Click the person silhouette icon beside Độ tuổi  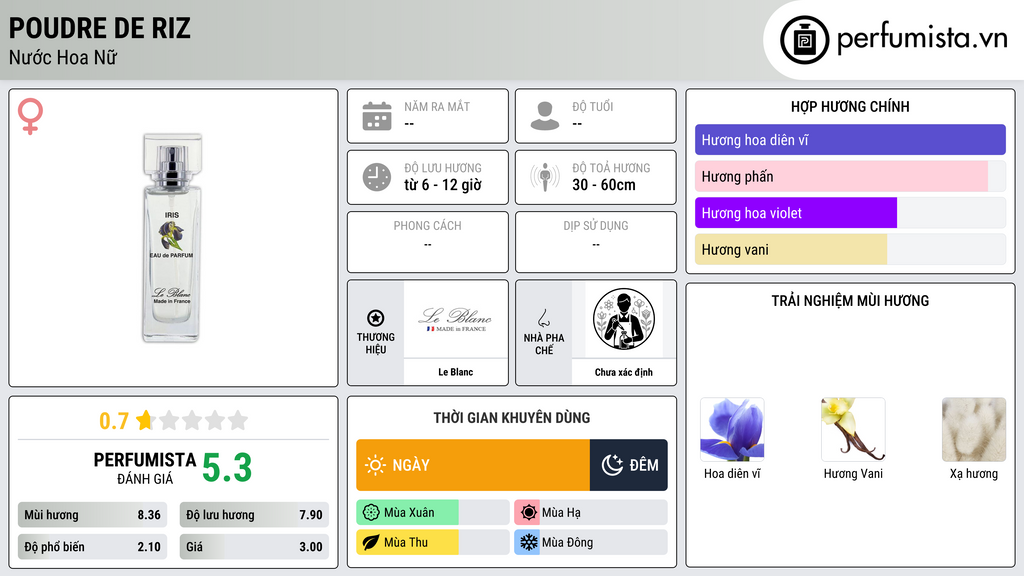(x=545, y=116)
